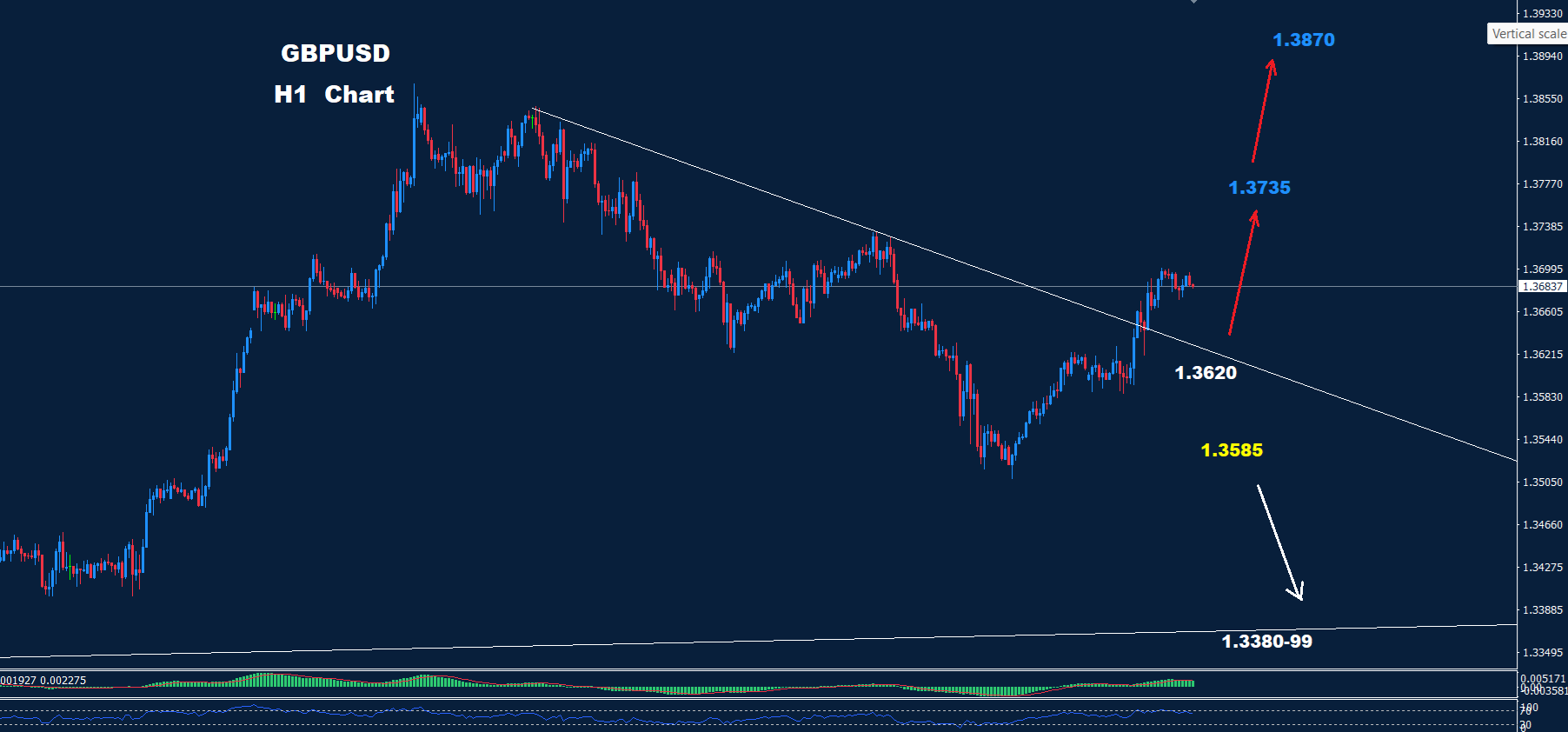Select the yellow 1.3585 price label
1568x732 pixels.
[1231, 450]
